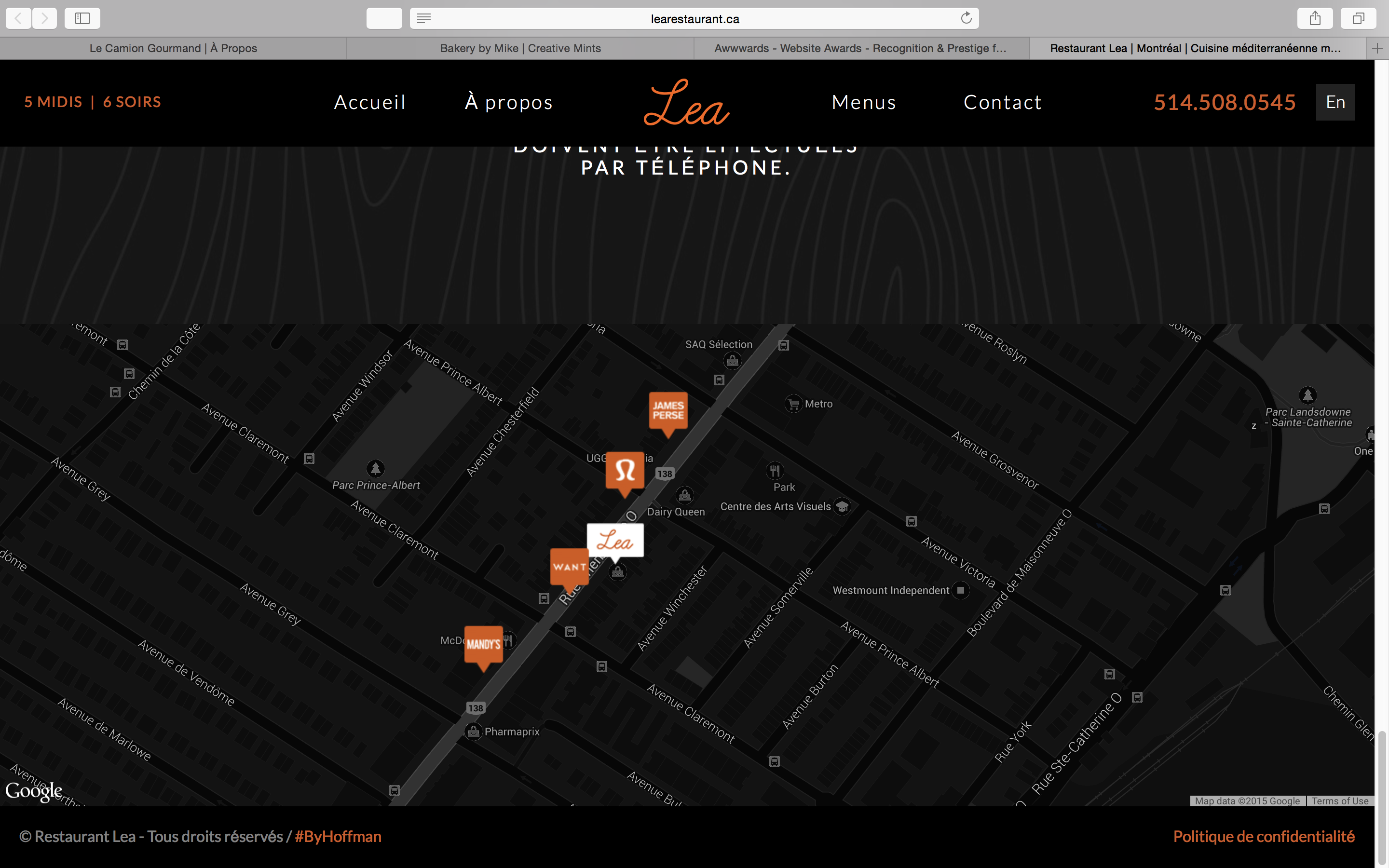1389x868 pixels.
Task: Click the Parc Prince-Albert tree pin
Action: coord(375,469)
